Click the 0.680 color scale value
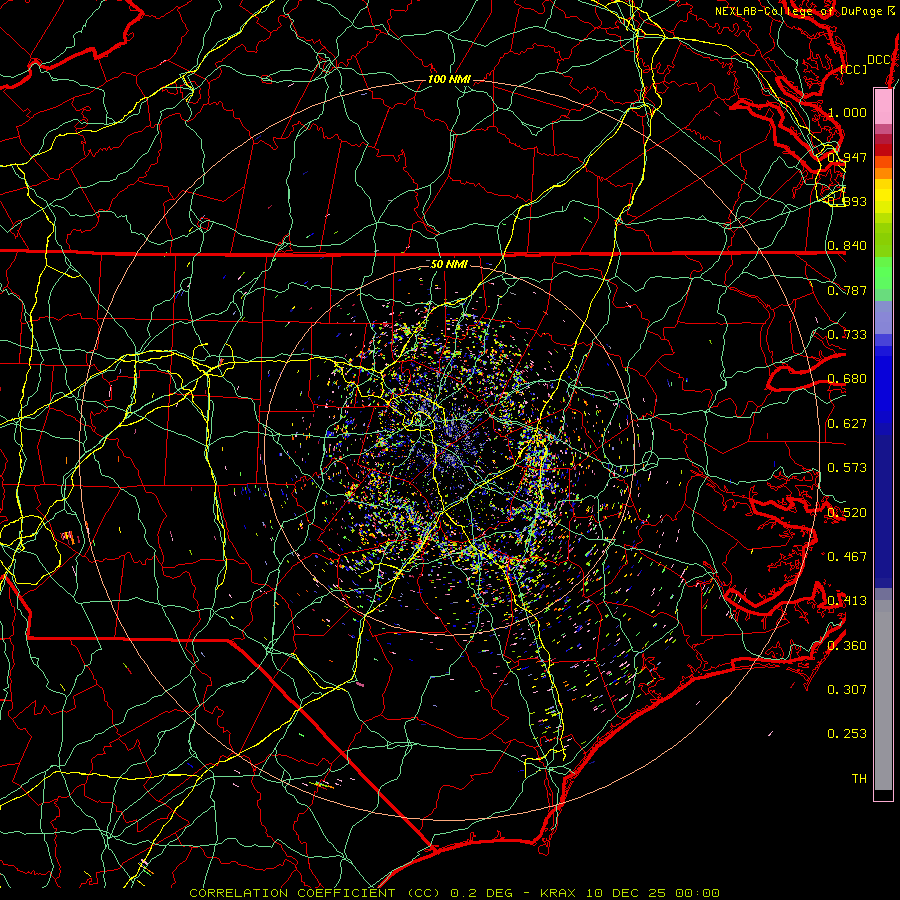 (847, 379)
